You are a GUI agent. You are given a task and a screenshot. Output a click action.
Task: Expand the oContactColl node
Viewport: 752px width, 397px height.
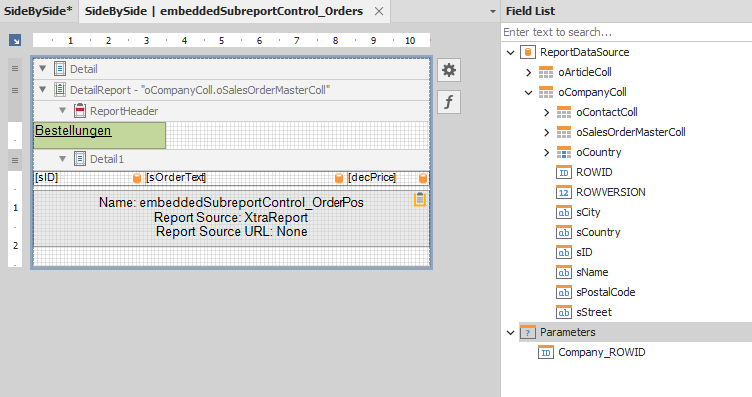tap(547, 112)
